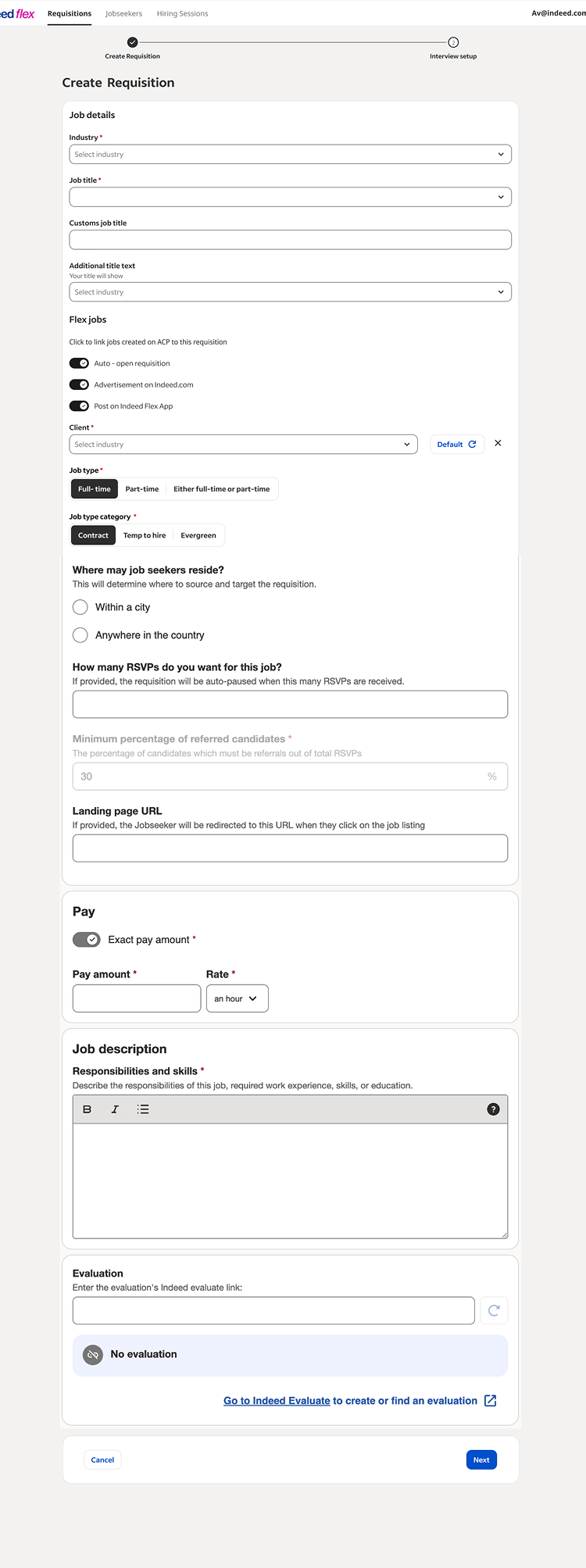This screenshot has width=586, height=1568.
Task: Click the help question mark icon
Action: coord(493,1109)
